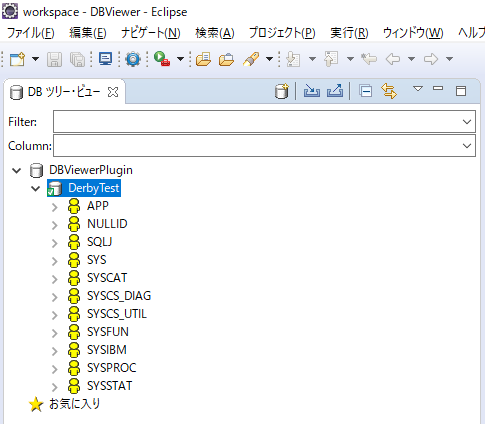This screenshot has height=424, width=485.
Task: Select the SYSCS_UTIL schema item
Action: click(x=117, y=314)
